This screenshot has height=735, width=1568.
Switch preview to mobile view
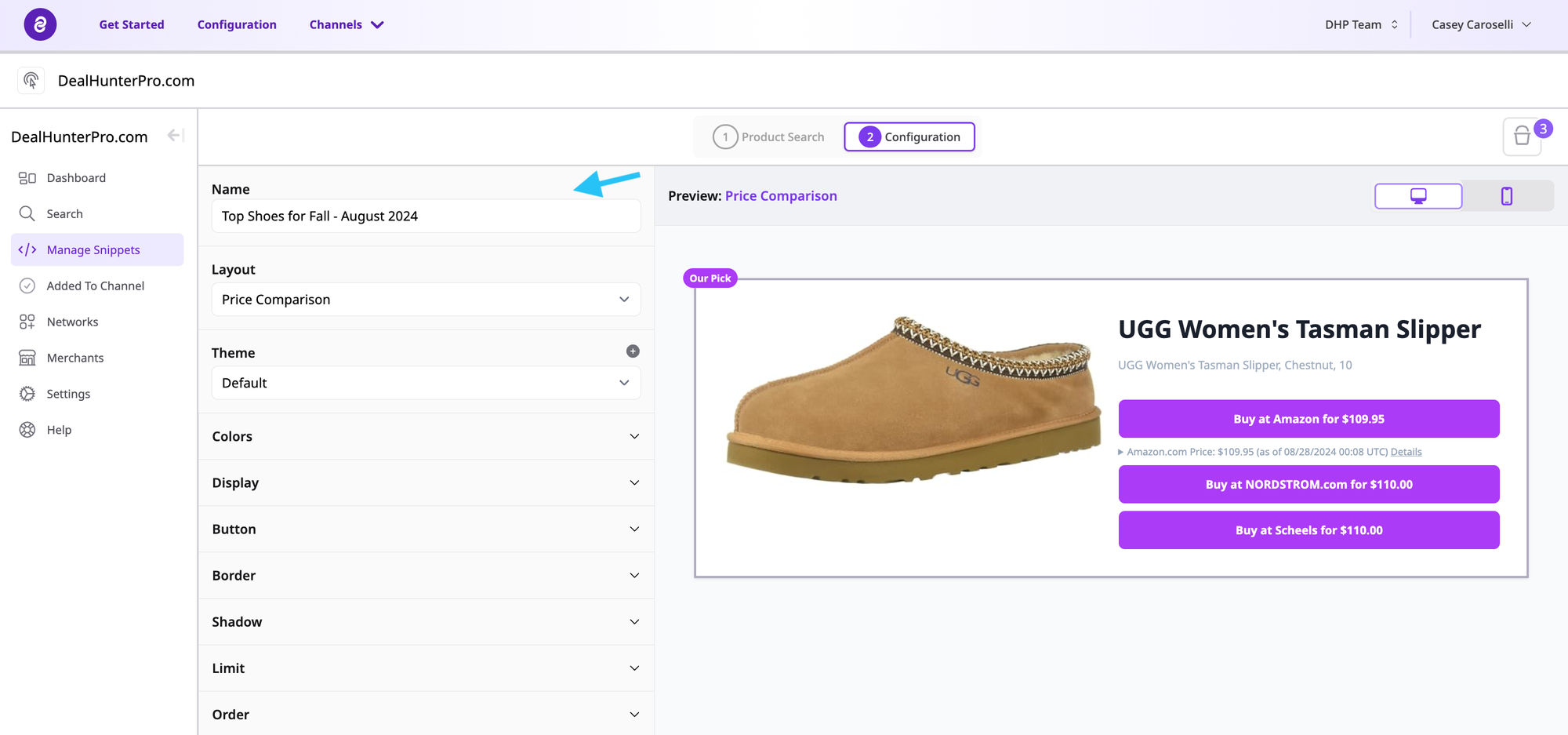(x=1507, y=196)
